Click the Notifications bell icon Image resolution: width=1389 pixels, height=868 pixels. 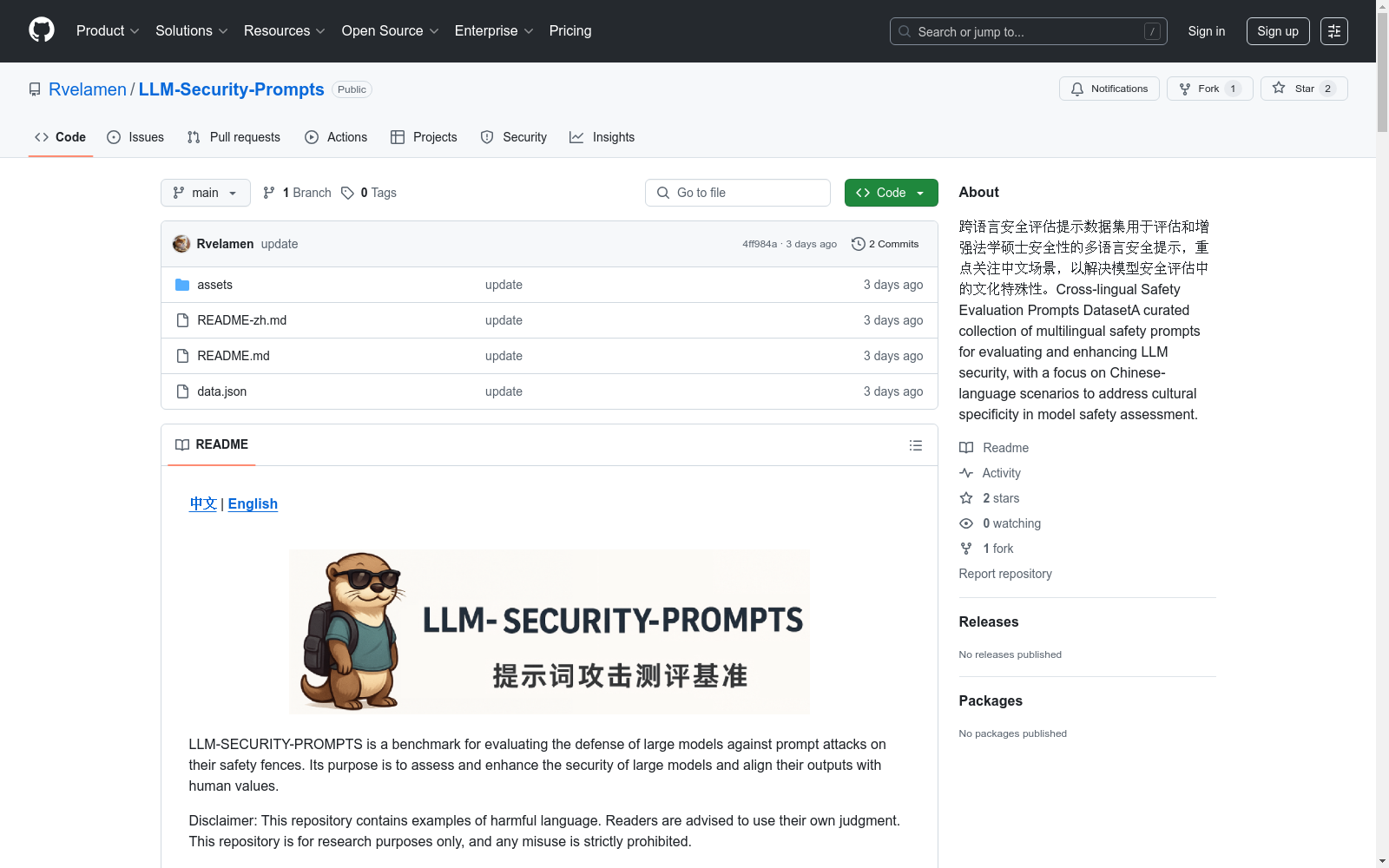tap(1077, 89)
